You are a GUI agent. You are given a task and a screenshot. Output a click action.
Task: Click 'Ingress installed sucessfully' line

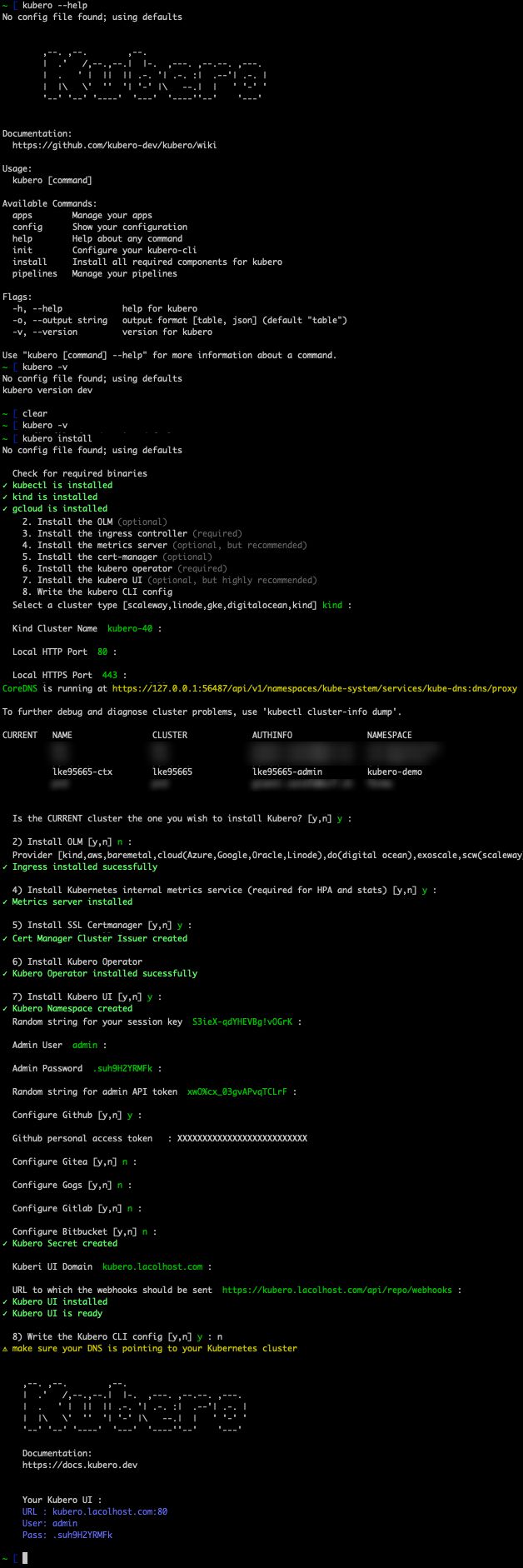80,866
